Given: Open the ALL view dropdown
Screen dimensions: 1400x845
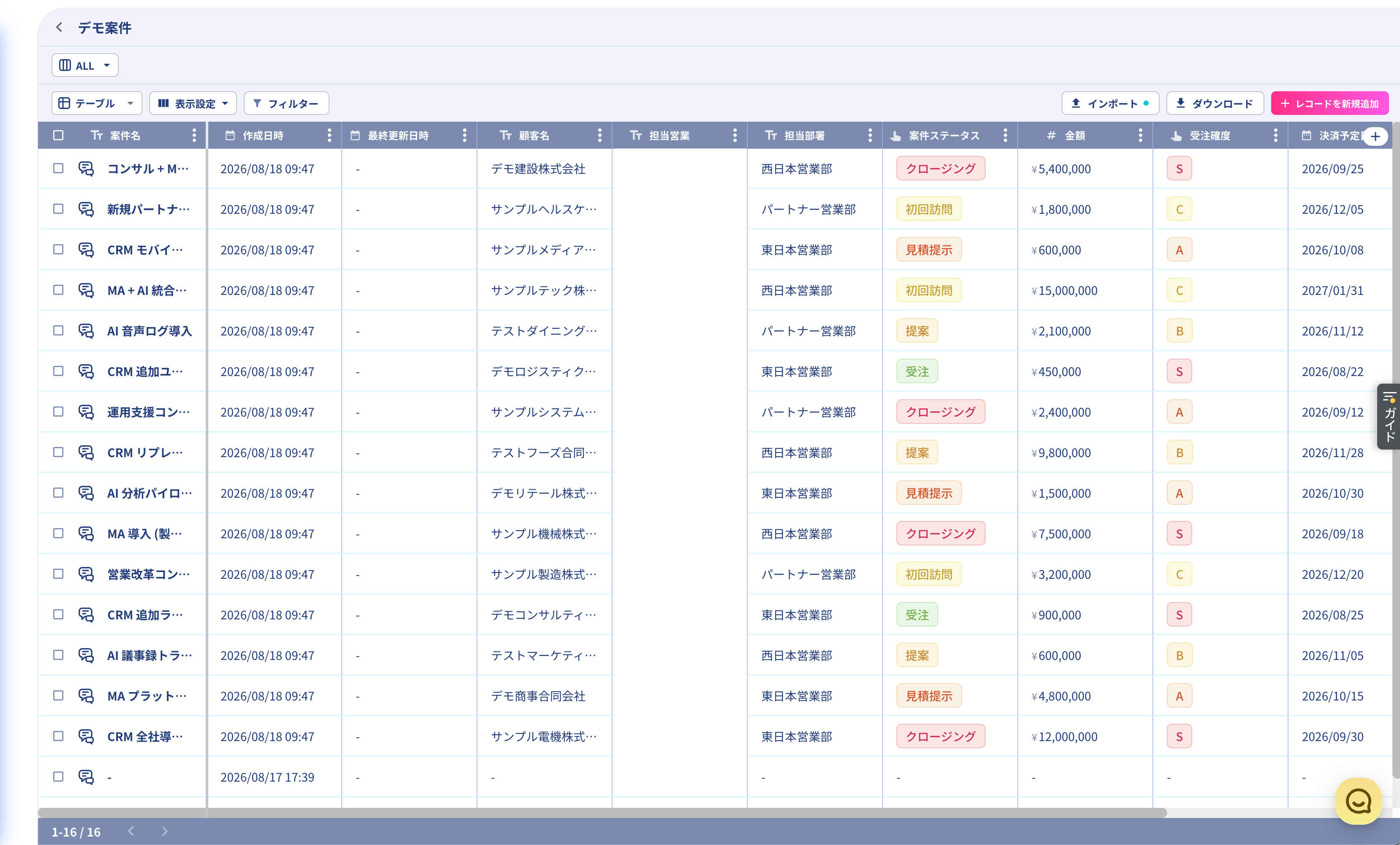Looking at the screenshot, I should (85, 65).
